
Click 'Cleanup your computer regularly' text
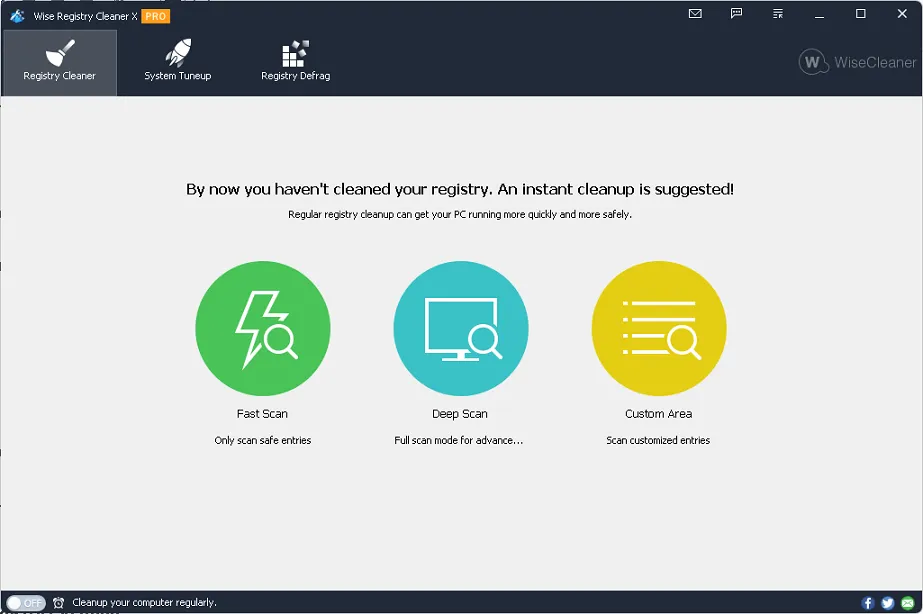tap(144, 603)
